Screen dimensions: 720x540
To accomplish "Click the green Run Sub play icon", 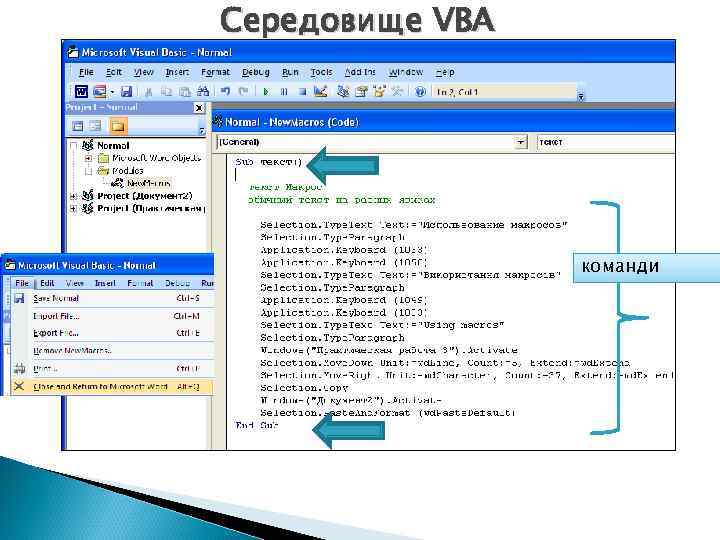I will pos(265,92).
